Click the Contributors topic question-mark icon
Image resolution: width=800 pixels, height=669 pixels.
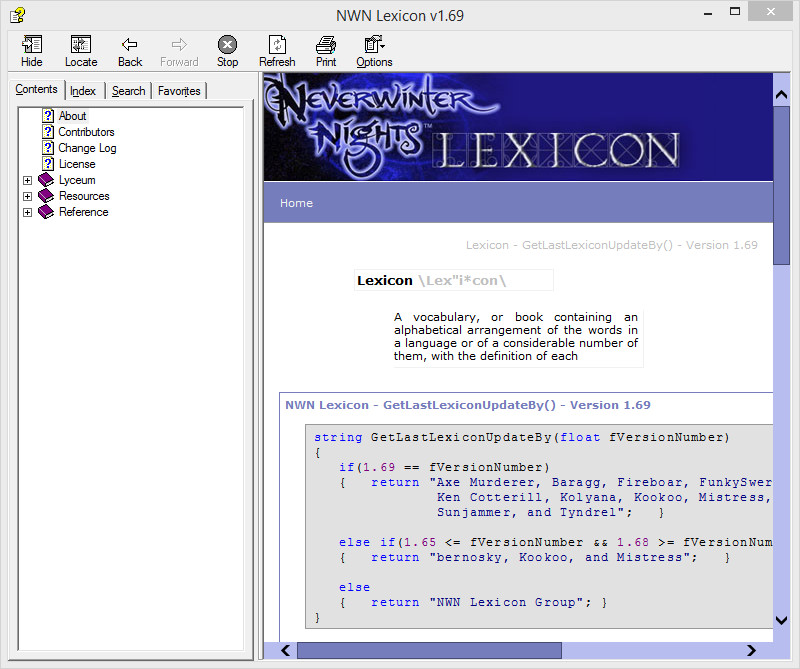click(x=48, y=132)
